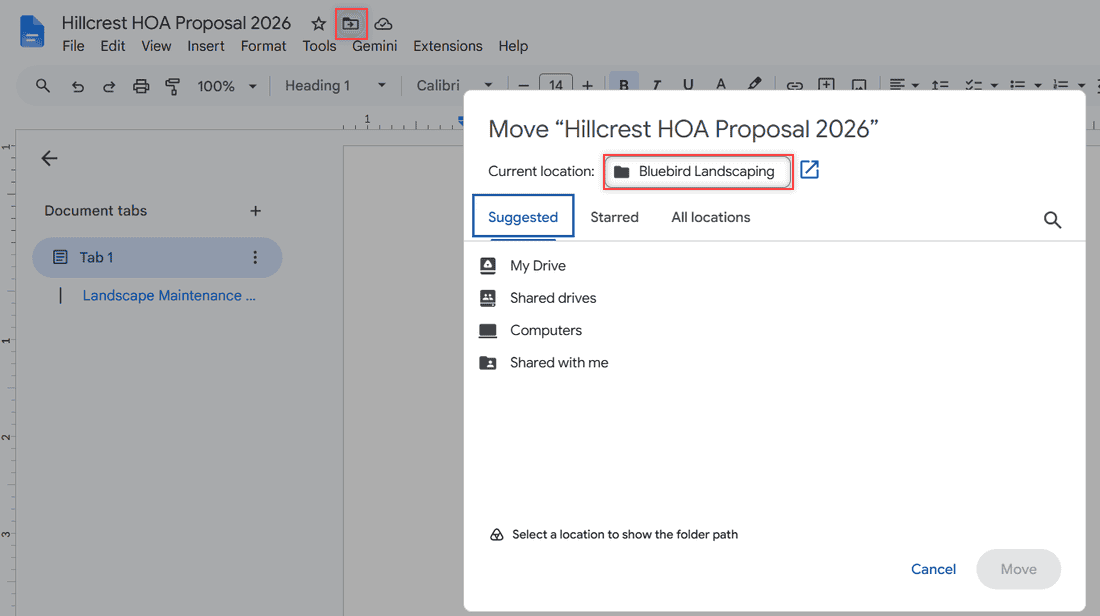1100x616 pixels.
Task: Add a new document tab
Action: point(255,211)
